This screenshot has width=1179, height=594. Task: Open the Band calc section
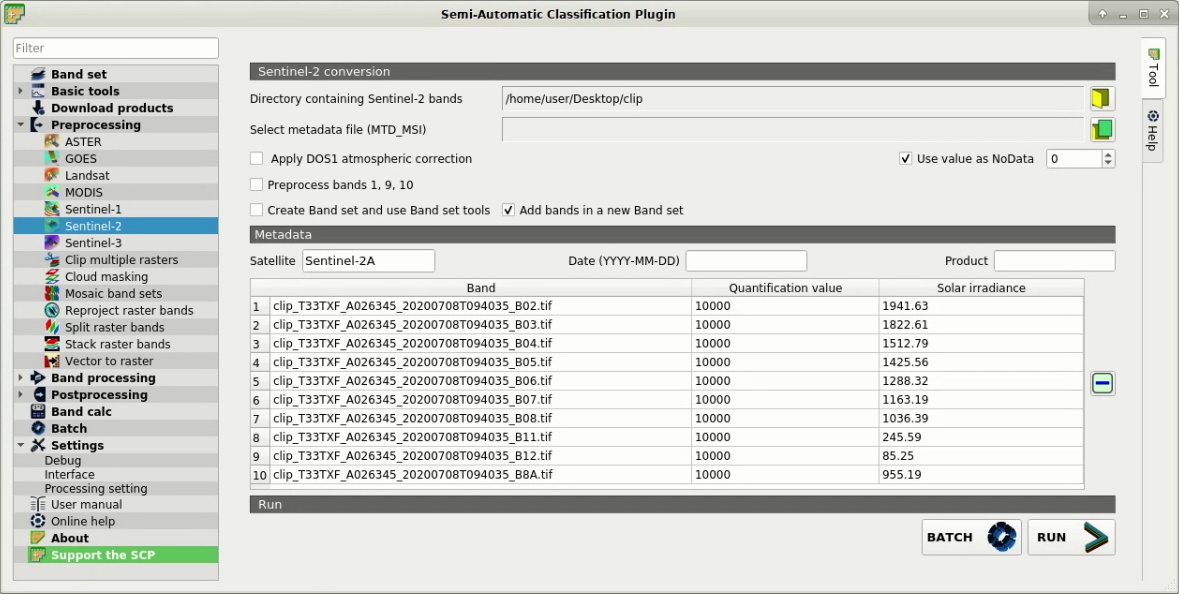pyautogui.click(x=81, y=411)
